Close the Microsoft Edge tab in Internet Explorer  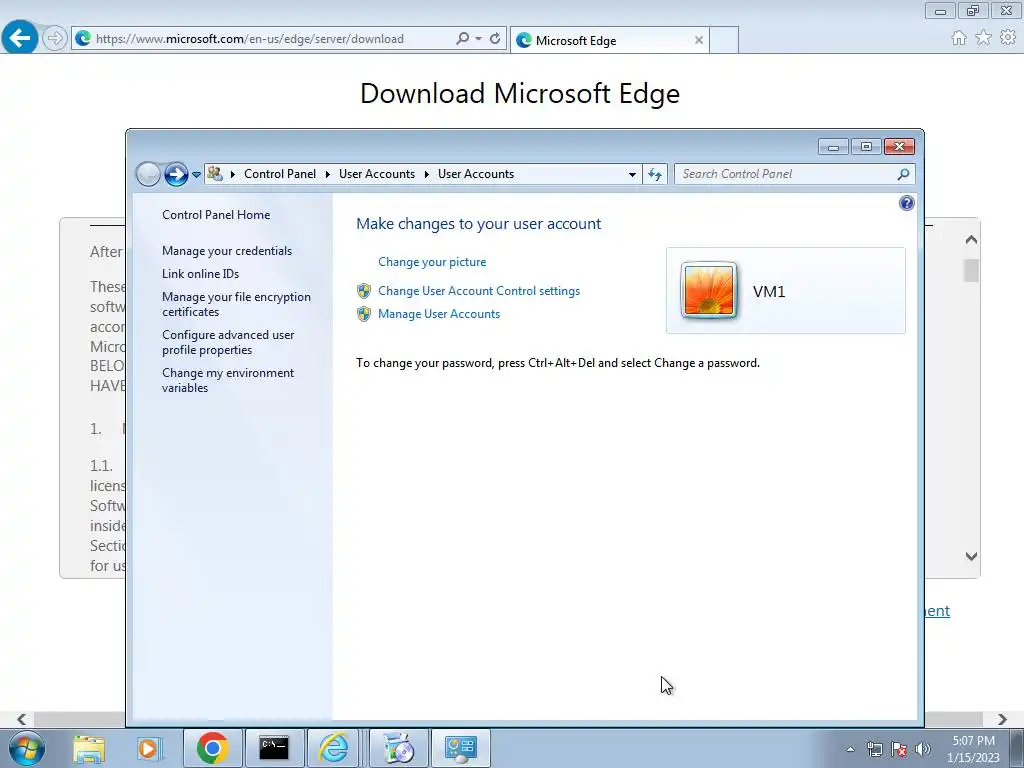[698, 40]
